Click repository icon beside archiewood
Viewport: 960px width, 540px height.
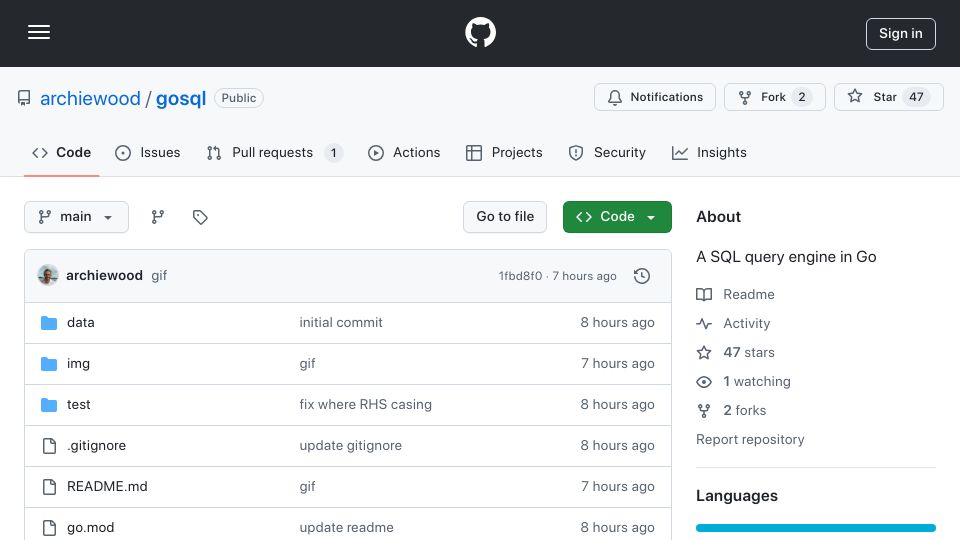pos(24,98)
